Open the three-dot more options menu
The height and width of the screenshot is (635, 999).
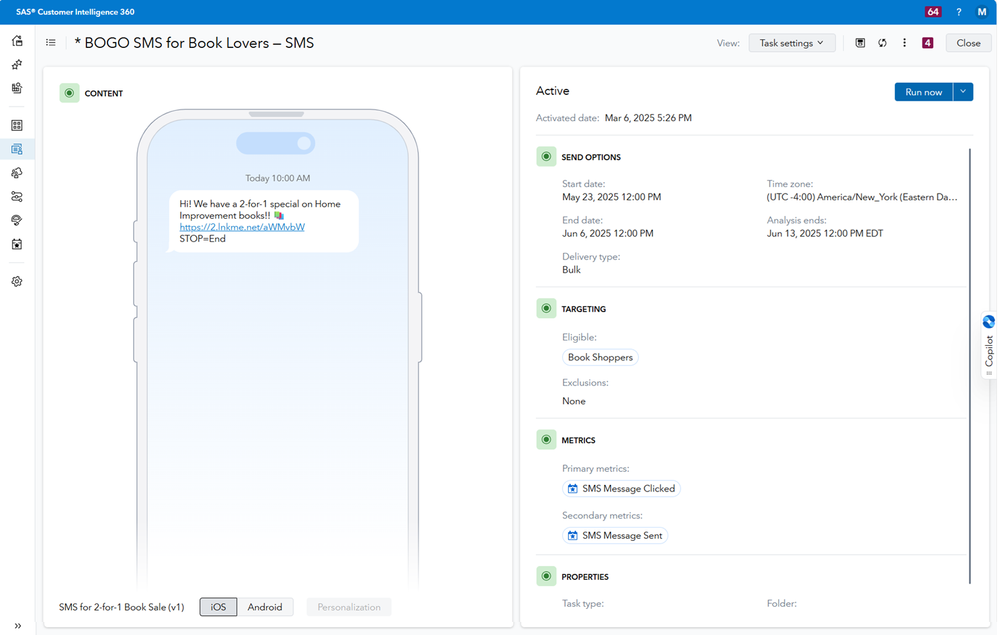click(x=904, y=43)
